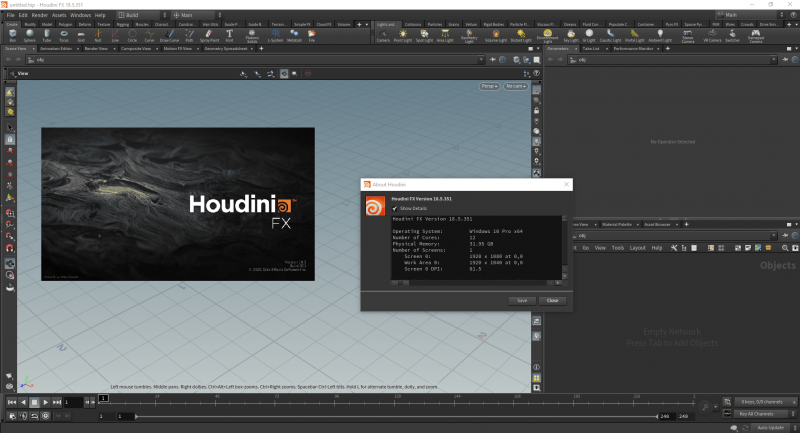Toggle the timeline realtime playback button
Viewport: 800px width, 433px height.
pyautogui.click(x=45, y=416)
